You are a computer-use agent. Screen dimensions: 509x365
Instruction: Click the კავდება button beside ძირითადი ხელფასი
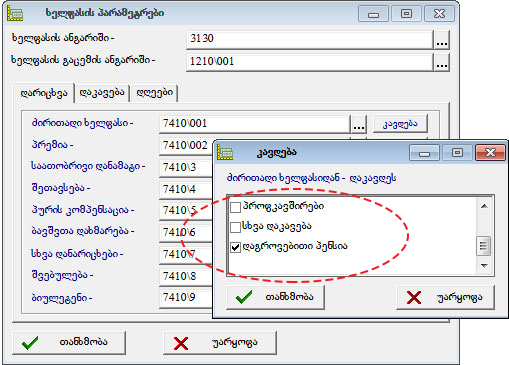coord(400,124)
